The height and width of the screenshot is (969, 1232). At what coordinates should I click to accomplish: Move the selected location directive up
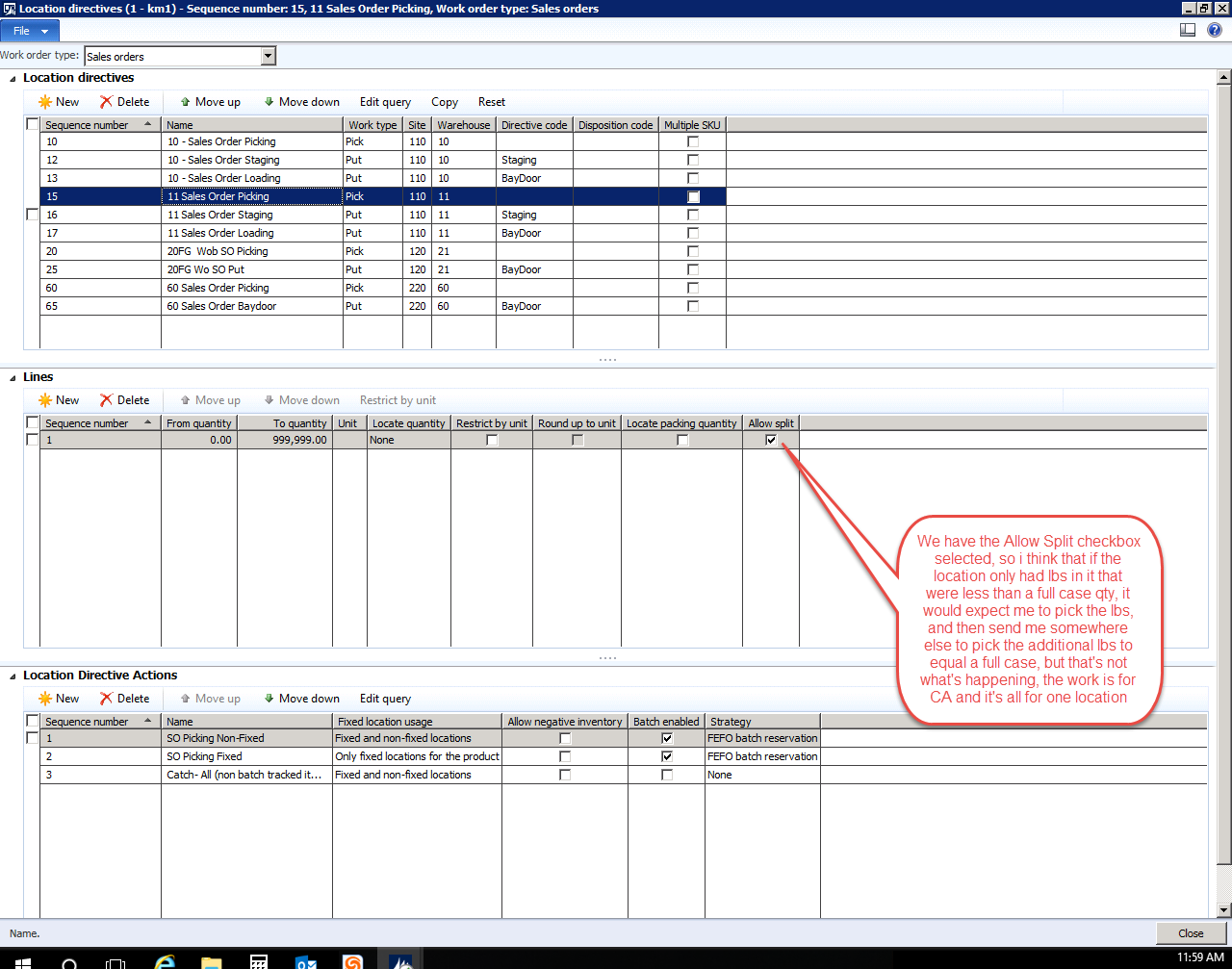point(210,102)
